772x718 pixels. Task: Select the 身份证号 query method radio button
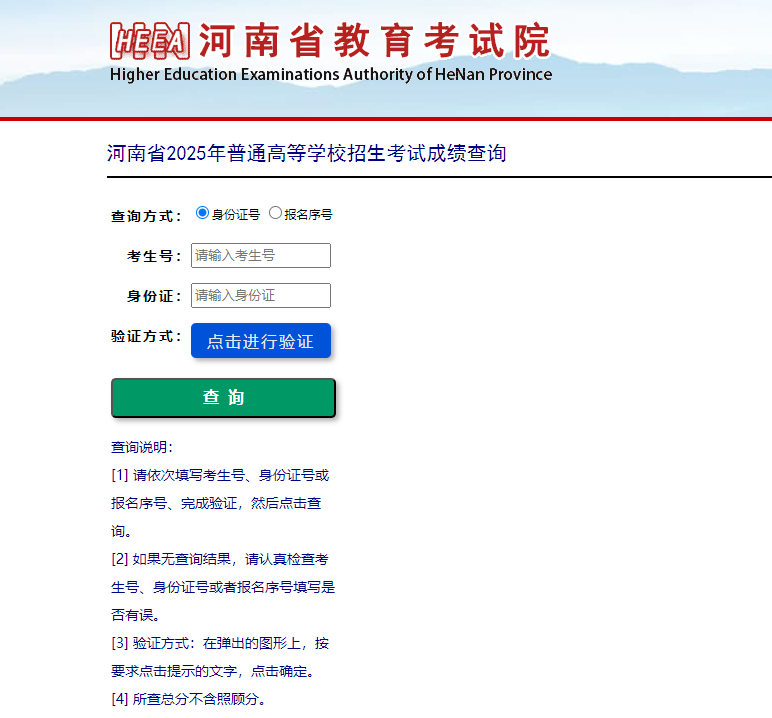click(202, 213)
